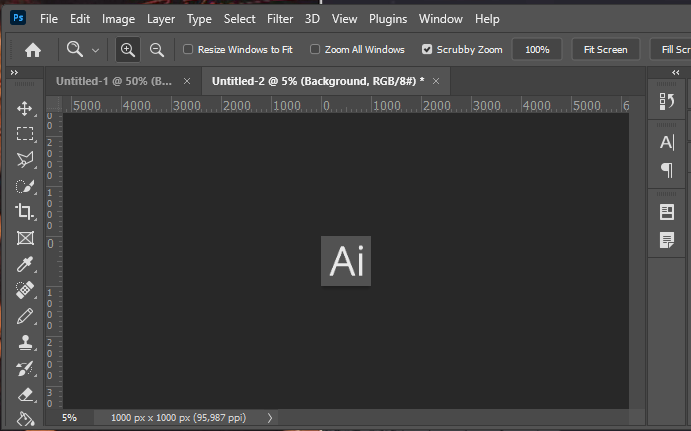Screen dimensions: 691x431
Task: Select the Pencil tool
Action: (x=25, y=316)
